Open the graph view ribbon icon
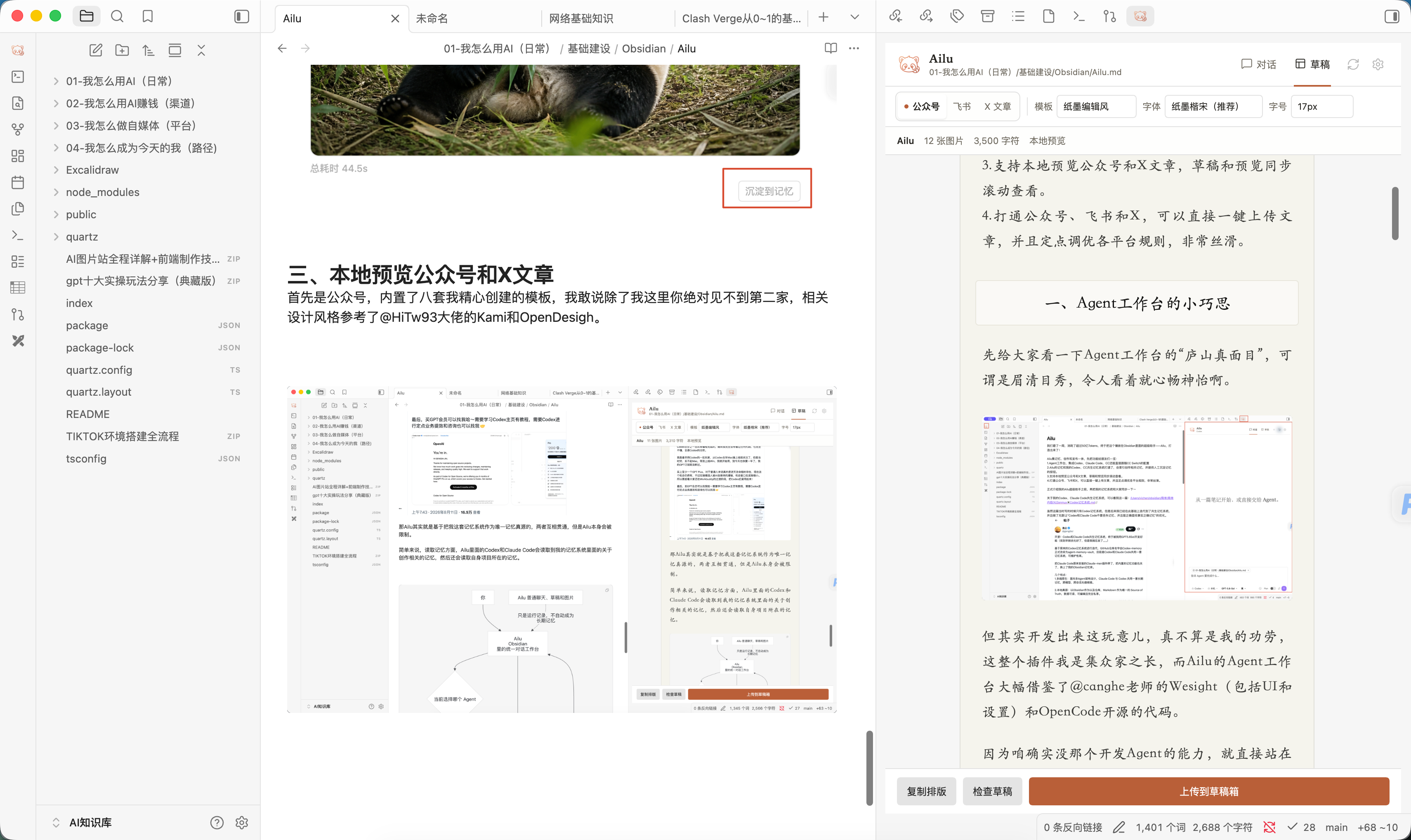Image resolution: width=1411 pixels, height=840 pixels. coord(18,130)
